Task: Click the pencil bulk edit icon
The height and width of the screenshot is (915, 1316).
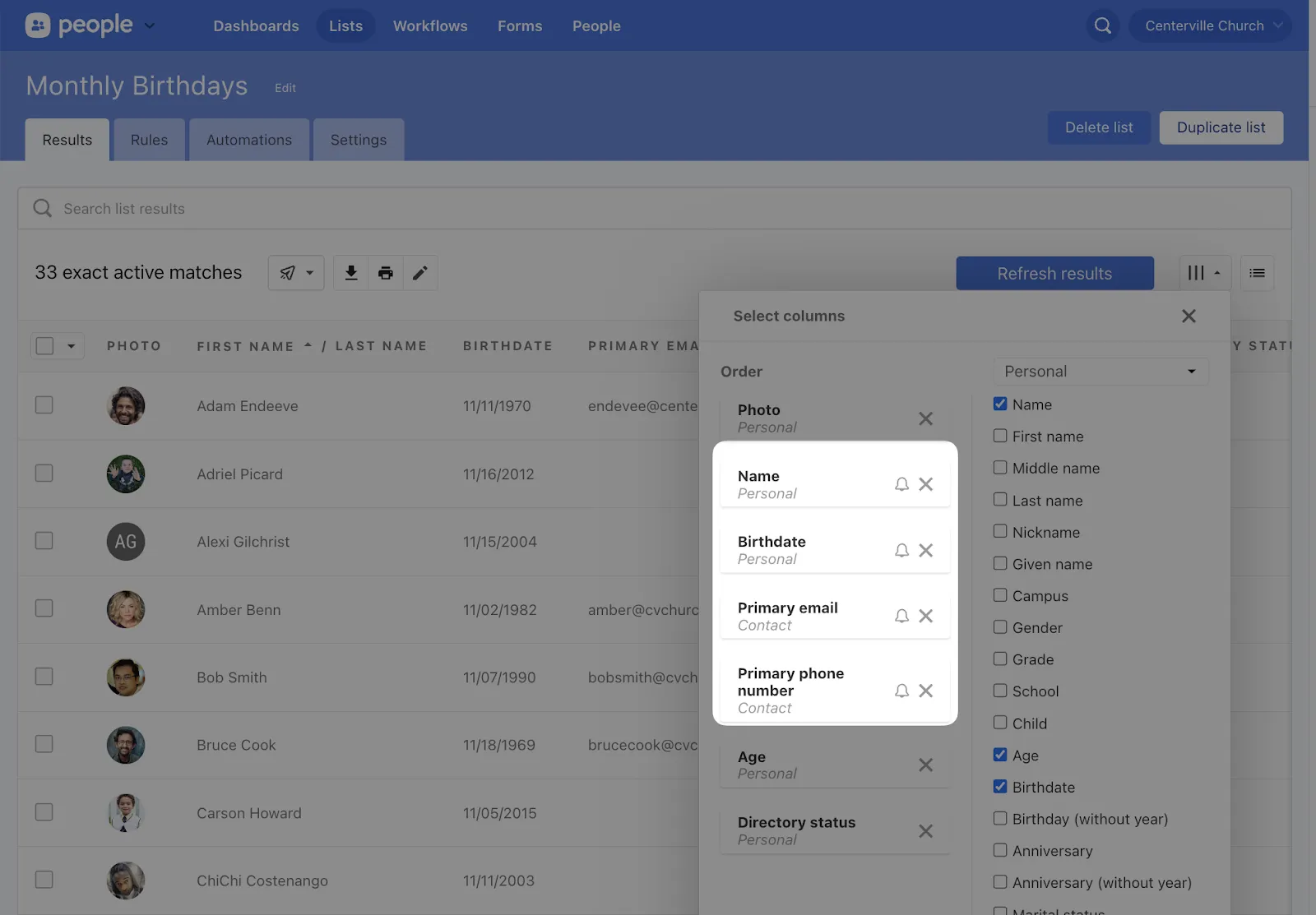Action: pos(420,273)
